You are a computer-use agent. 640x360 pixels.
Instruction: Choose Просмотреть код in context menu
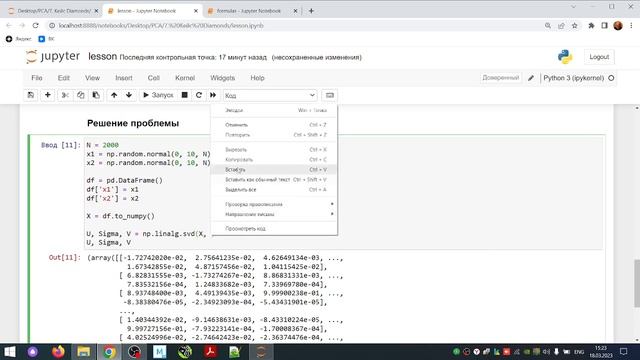275,229
